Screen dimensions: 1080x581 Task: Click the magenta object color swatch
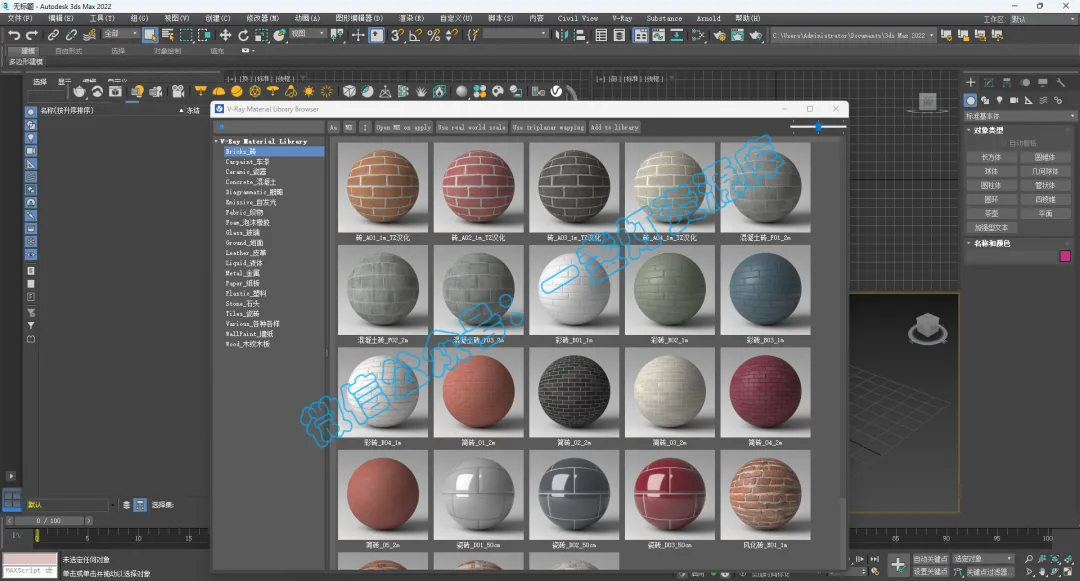tap(1065, 257)
